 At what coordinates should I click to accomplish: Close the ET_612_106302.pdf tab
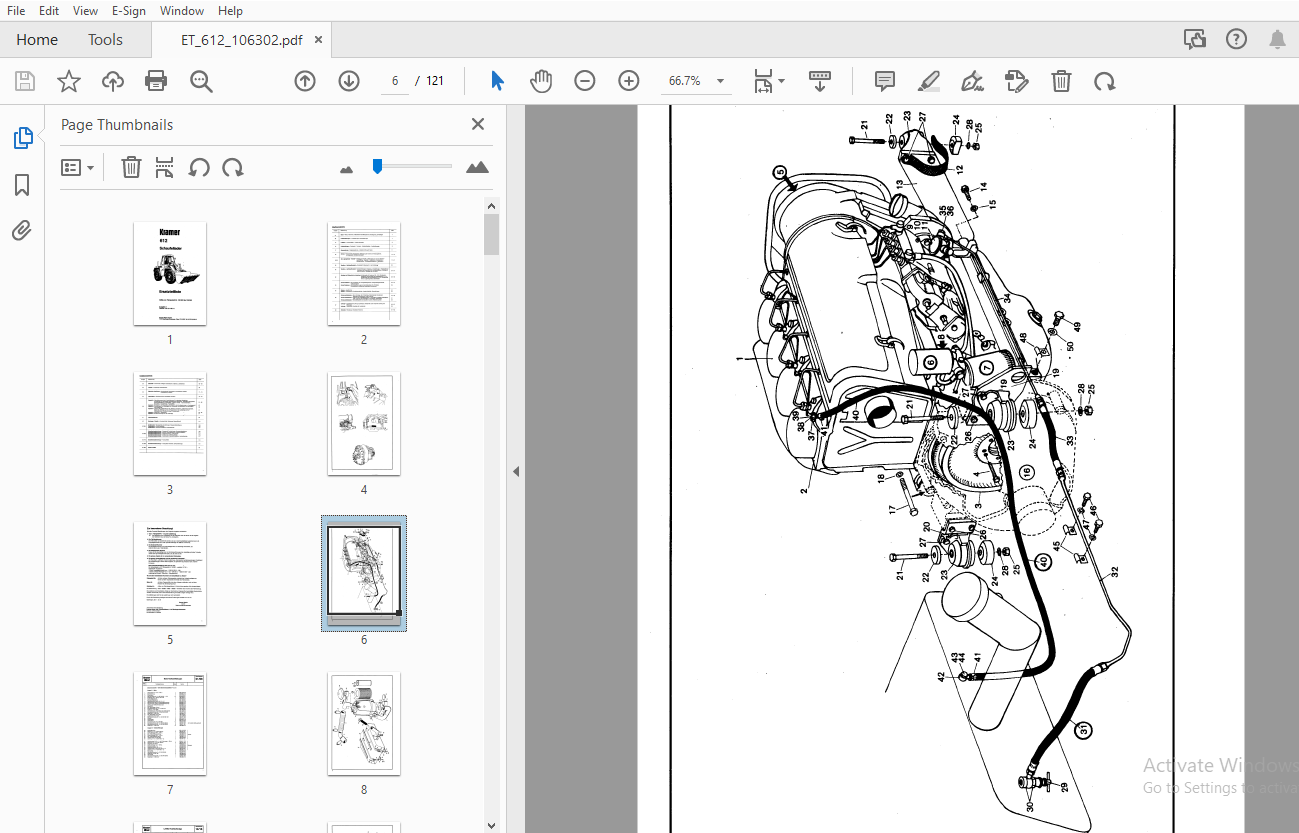pos(318,40)
